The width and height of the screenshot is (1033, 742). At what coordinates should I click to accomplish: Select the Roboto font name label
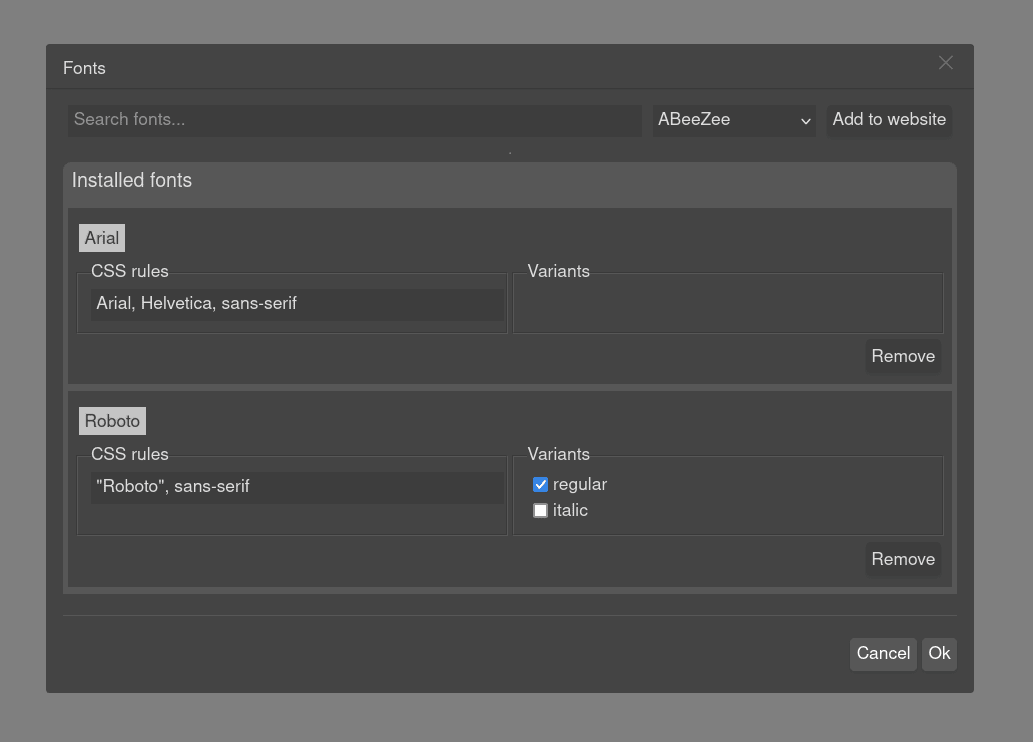pyautogui.click(x=111, y=421)
